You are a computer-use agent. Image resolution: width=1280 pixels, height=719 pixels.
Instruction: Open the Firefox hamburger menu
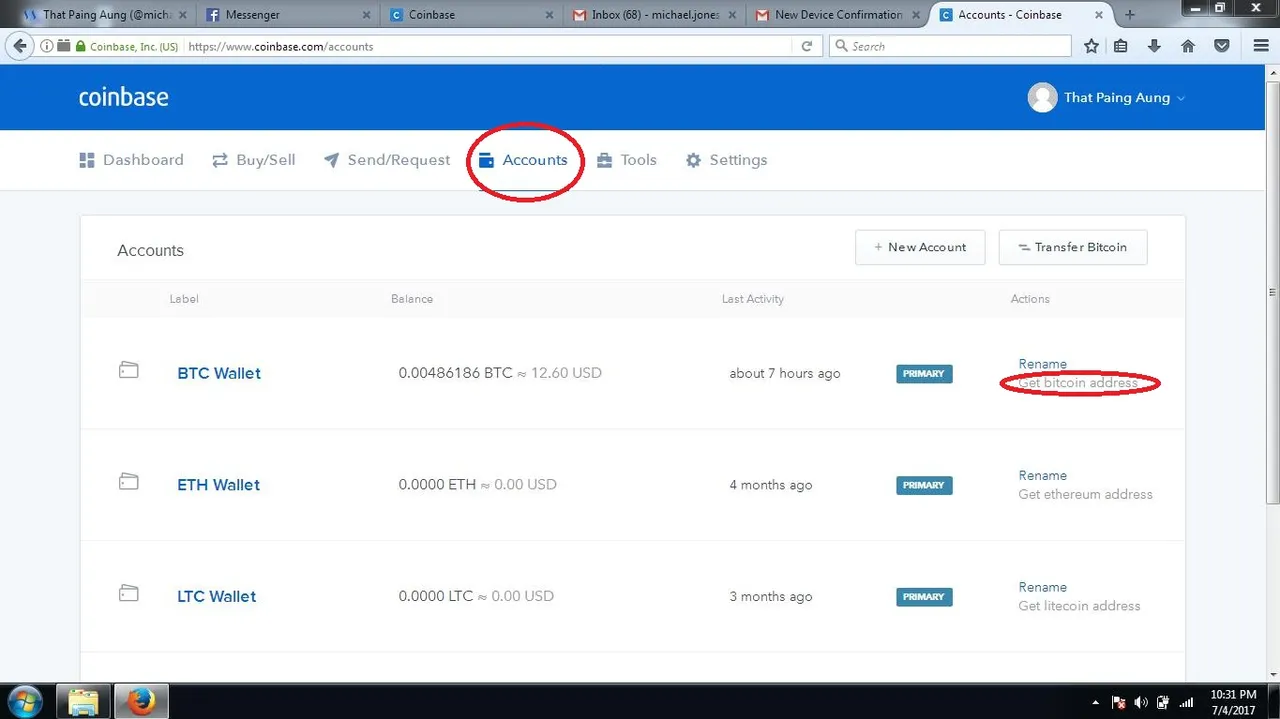(x=1261, y=46)
